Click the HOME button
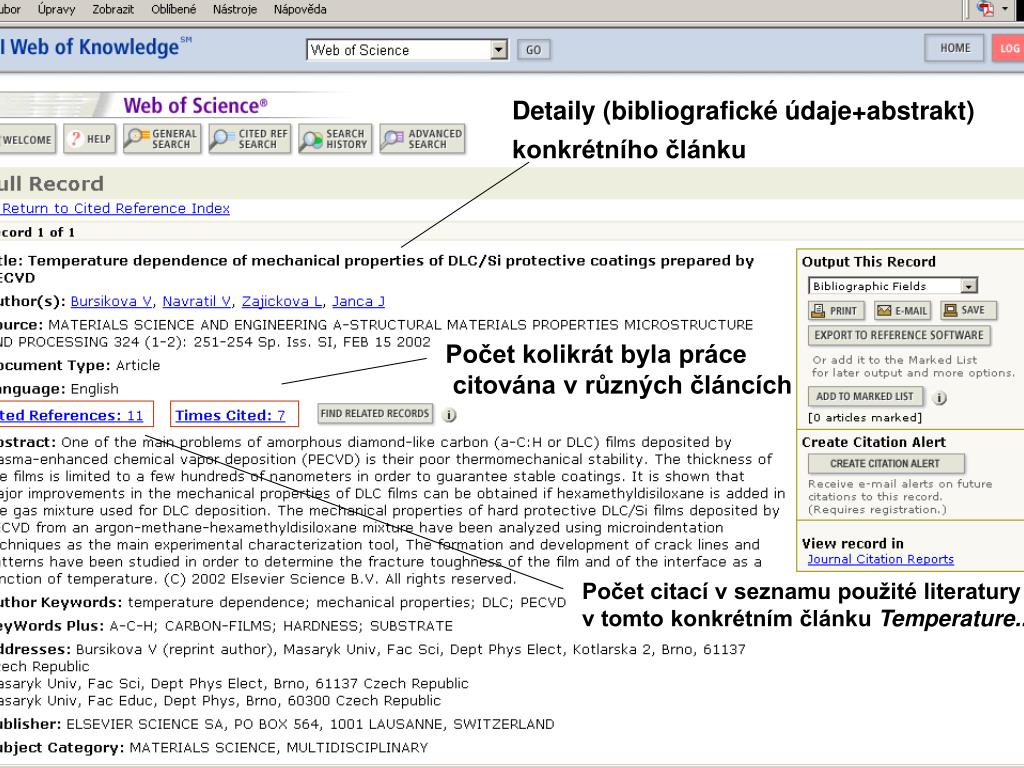 (x=955, y=48)
